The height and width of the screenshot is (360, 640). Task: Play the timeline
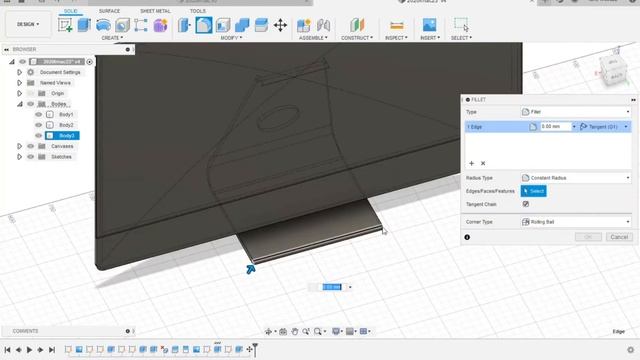(x=29, y=350)
